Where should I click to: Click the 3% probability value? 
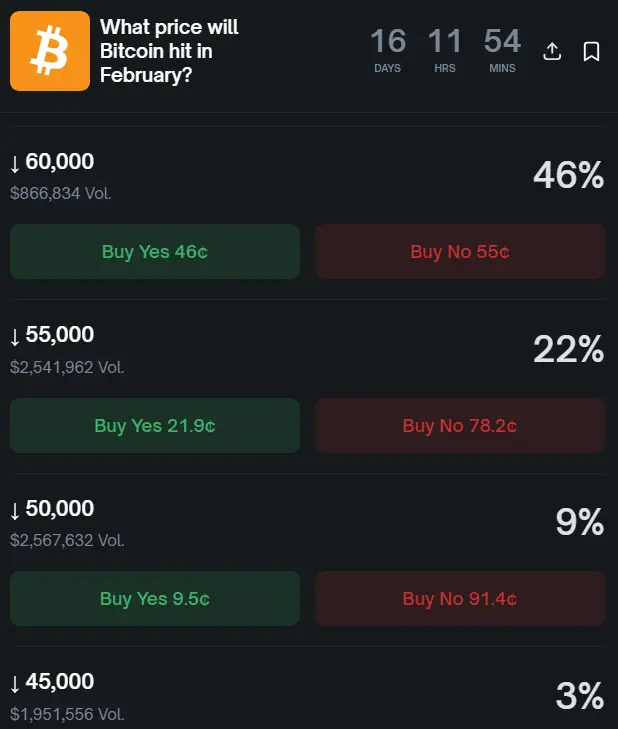point(579,696)
